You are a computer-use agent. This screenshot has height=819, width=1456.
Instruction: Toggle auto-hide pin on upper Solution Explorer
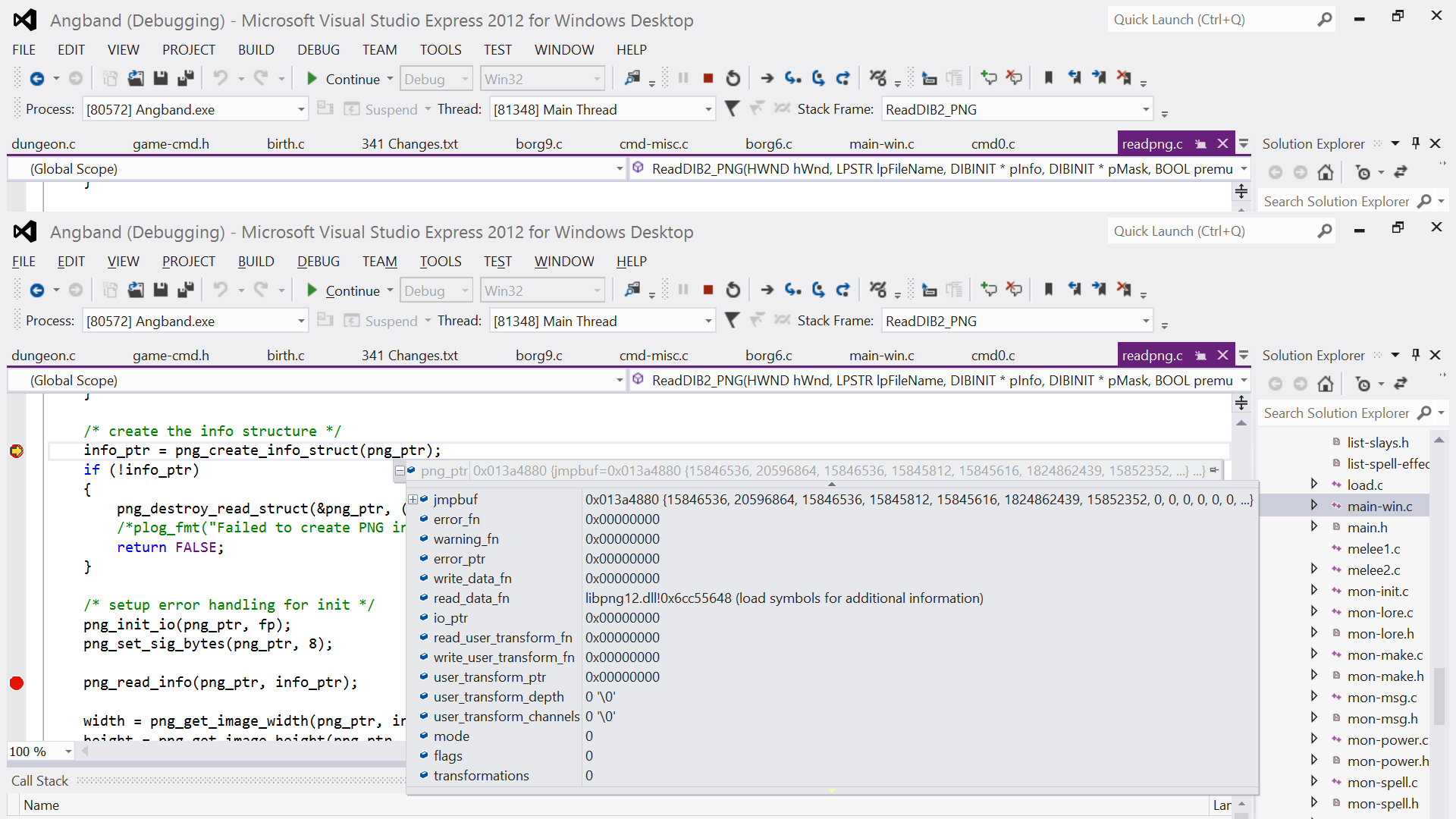1415,143
